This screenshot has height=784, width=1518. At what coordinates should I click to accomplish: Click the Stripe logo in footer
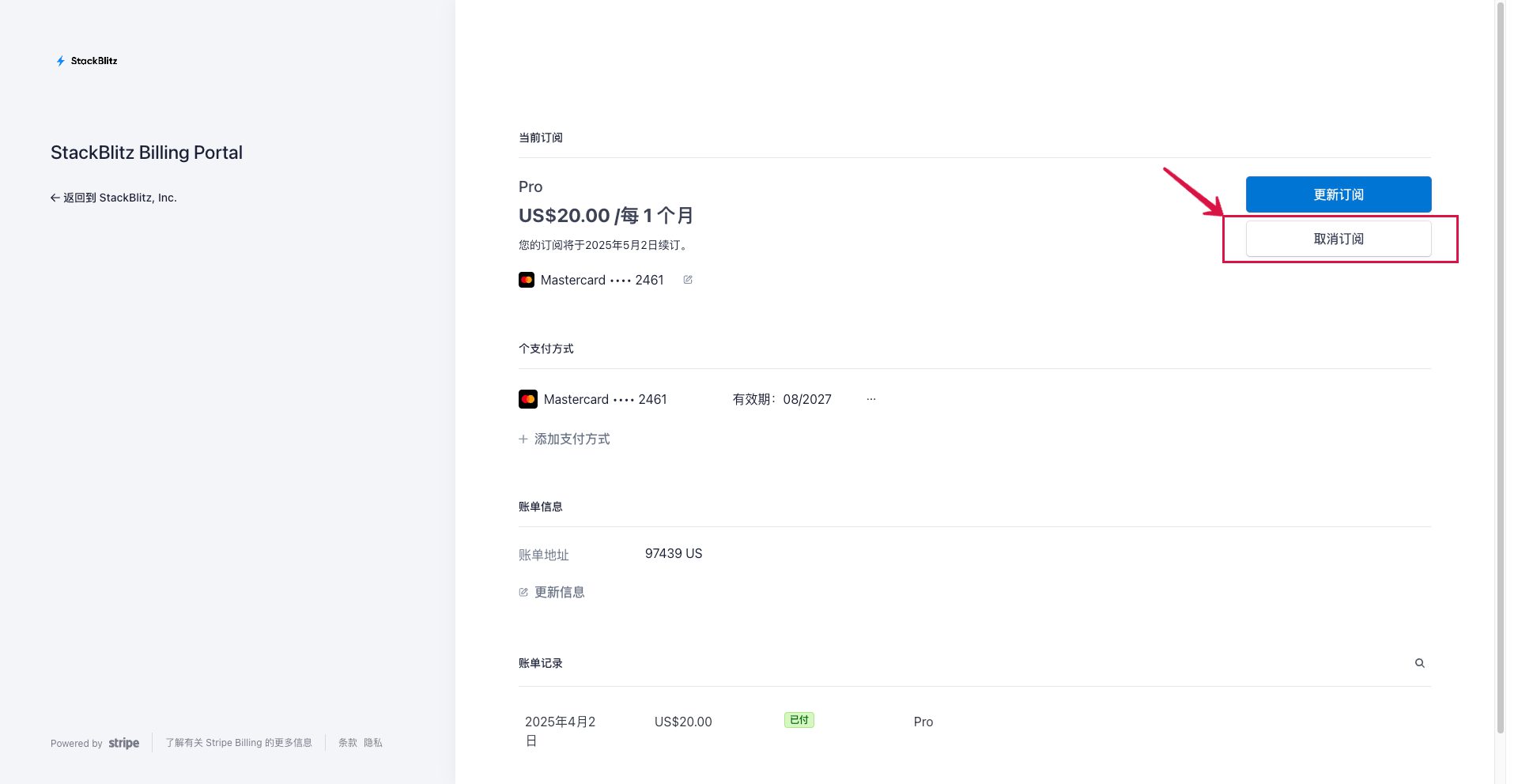pyautogui.click(x=124, y=743)
